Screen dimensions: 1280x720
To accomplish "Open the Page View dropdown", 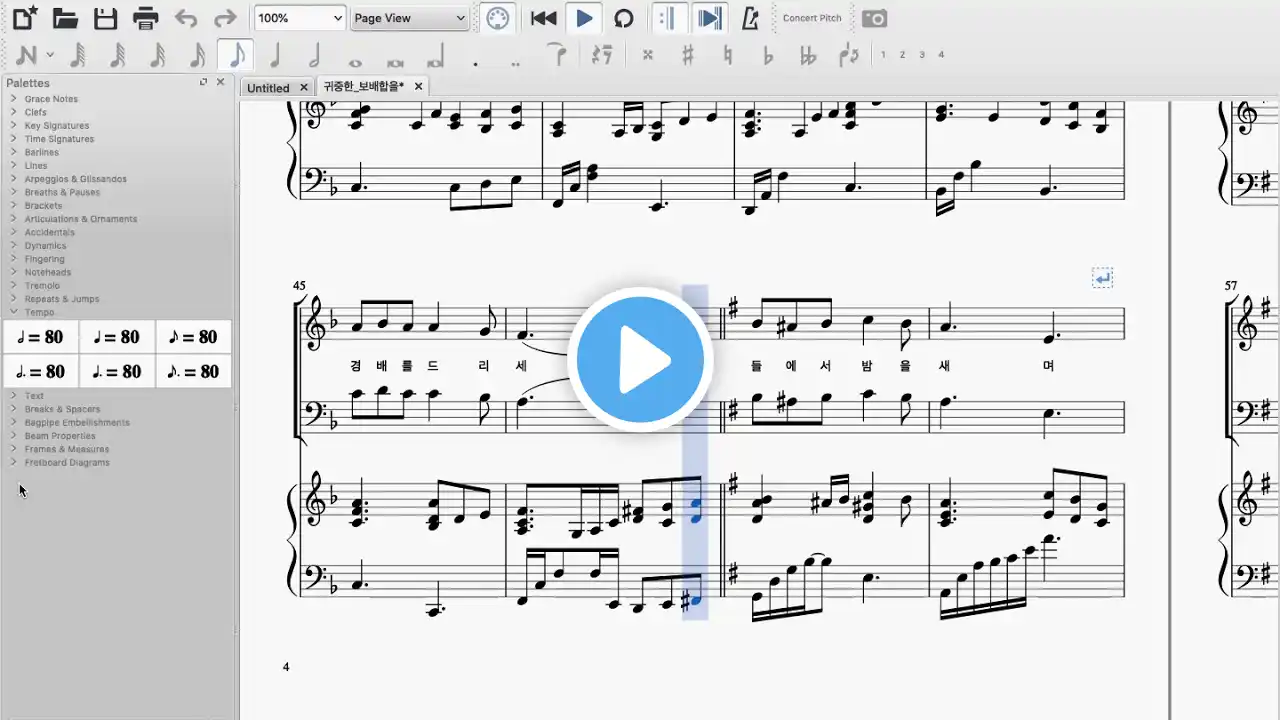I will pyautogui.click(x=410, y=18).
